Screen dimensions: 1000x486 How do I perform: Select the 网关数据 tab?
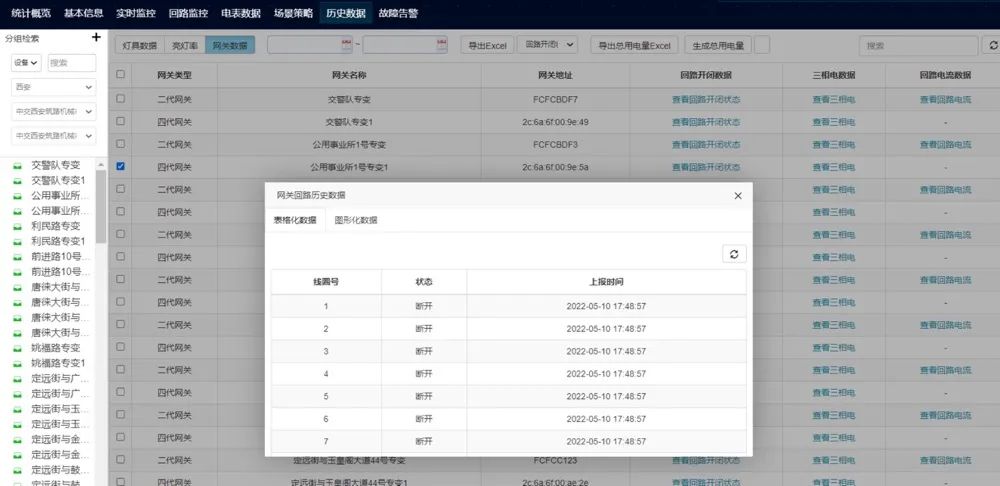(230, 45)
